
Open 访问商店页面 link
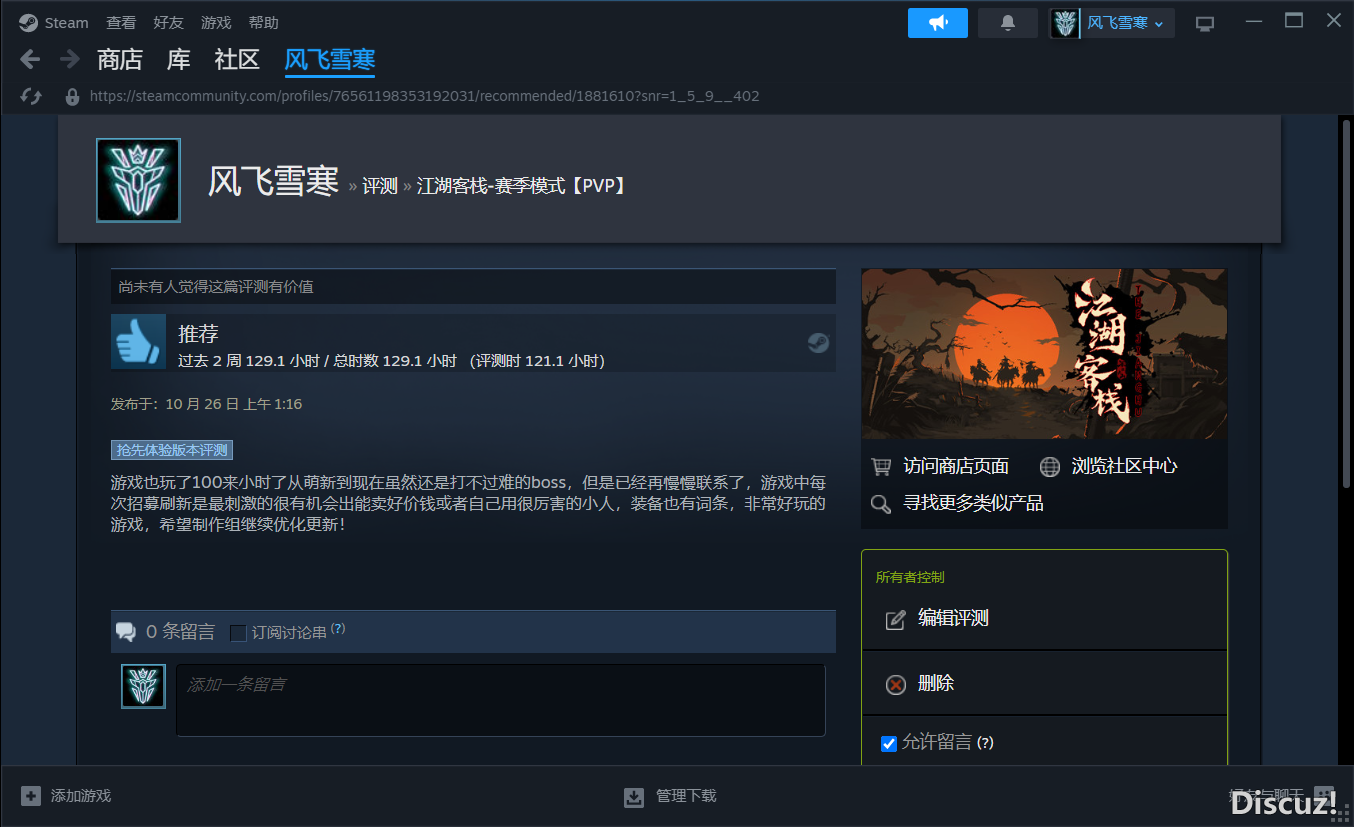pyautogui.click(x=956, y=466)
